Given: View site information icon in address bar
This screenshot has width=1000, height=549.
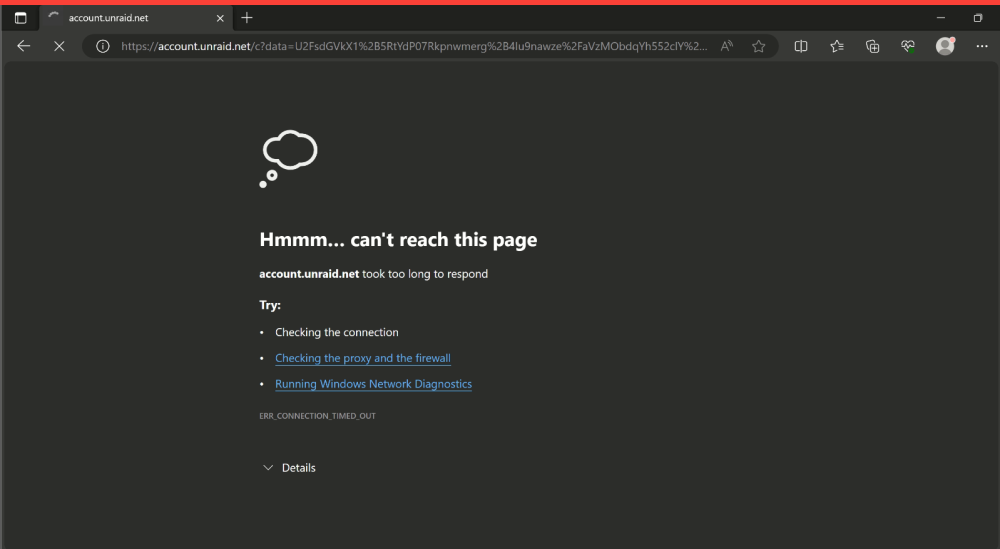Looking at the screenshot, I should point(103,46).
